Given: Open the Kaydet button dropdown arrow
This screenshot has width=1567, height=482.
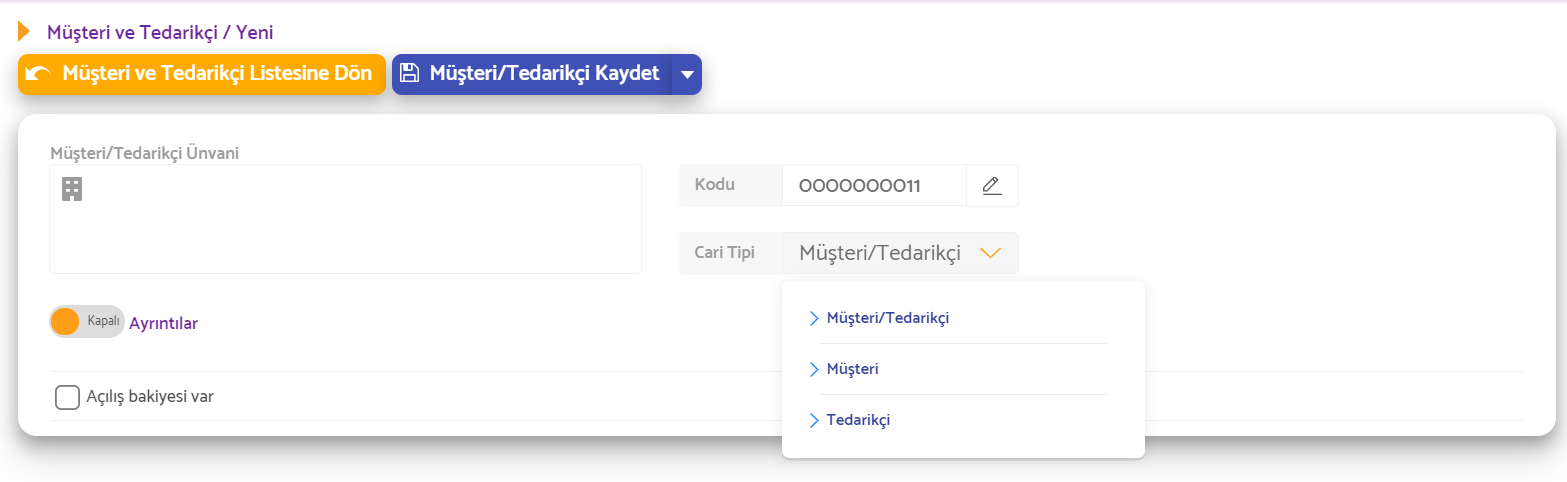Looking at the screenshot, I should (686, 75).
